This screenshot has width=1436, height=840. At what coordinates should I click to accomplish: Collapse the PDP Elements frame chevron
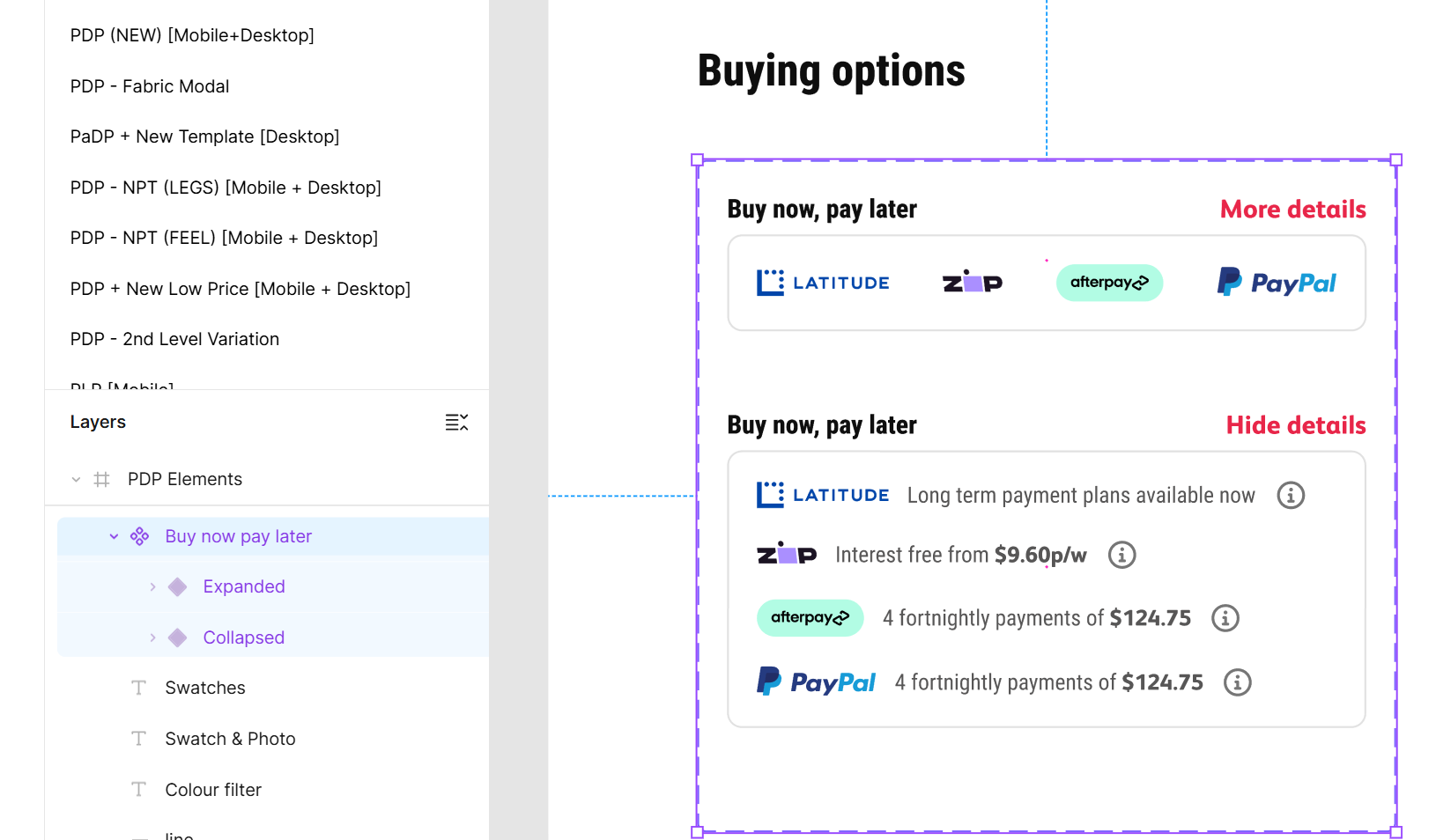[76, 480]
